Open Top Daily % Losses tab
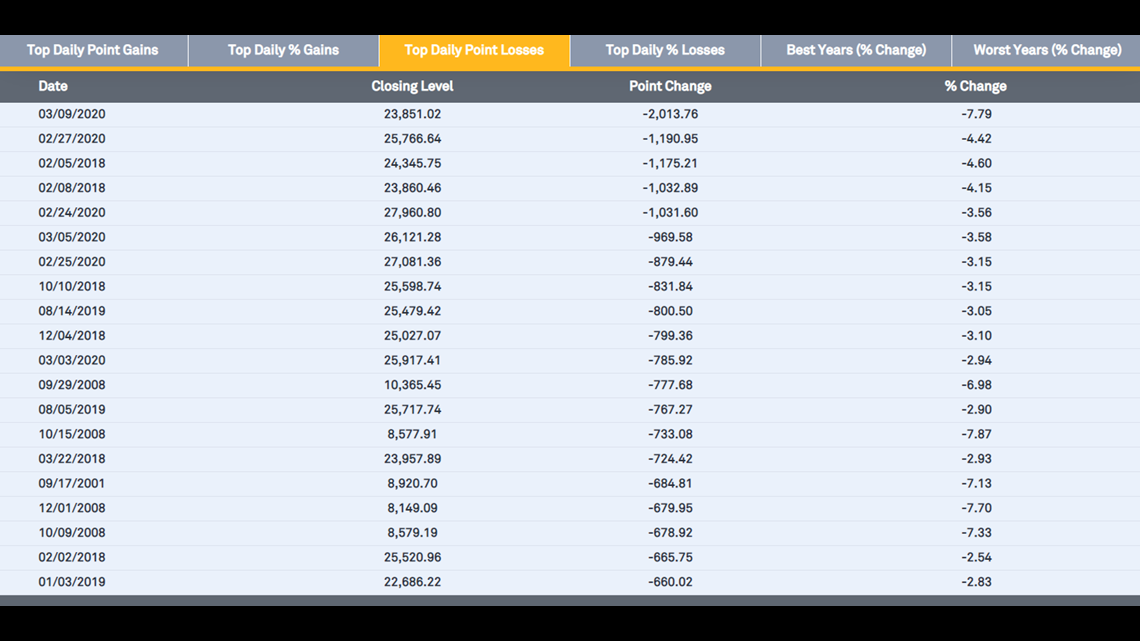The width and height of the screenshot is (1140, 641). [665, 50]
